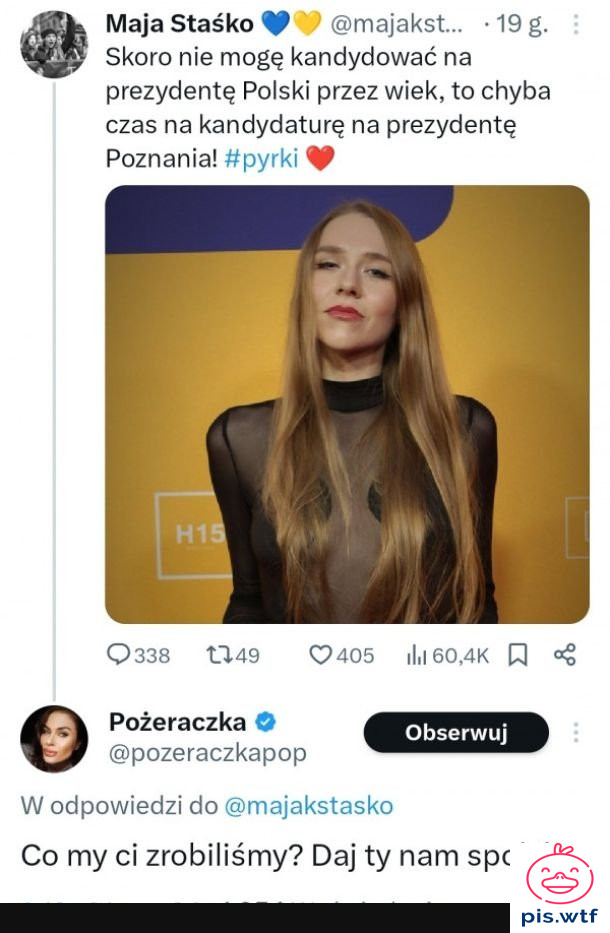Open the @majakstasko mention in the reply
This screenshot has width=610, height=933.
coord(309,805)
